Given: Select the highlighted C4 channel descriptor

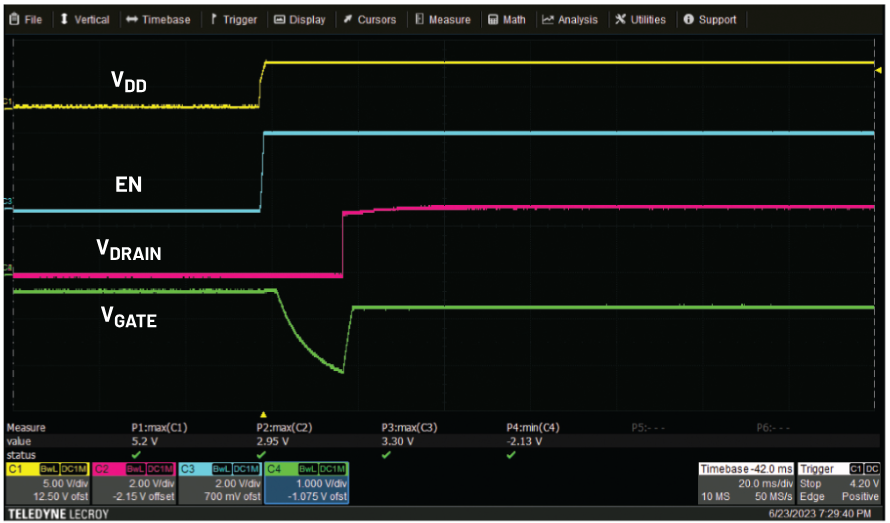Looking at the screenshot, I should pos(306,482).
